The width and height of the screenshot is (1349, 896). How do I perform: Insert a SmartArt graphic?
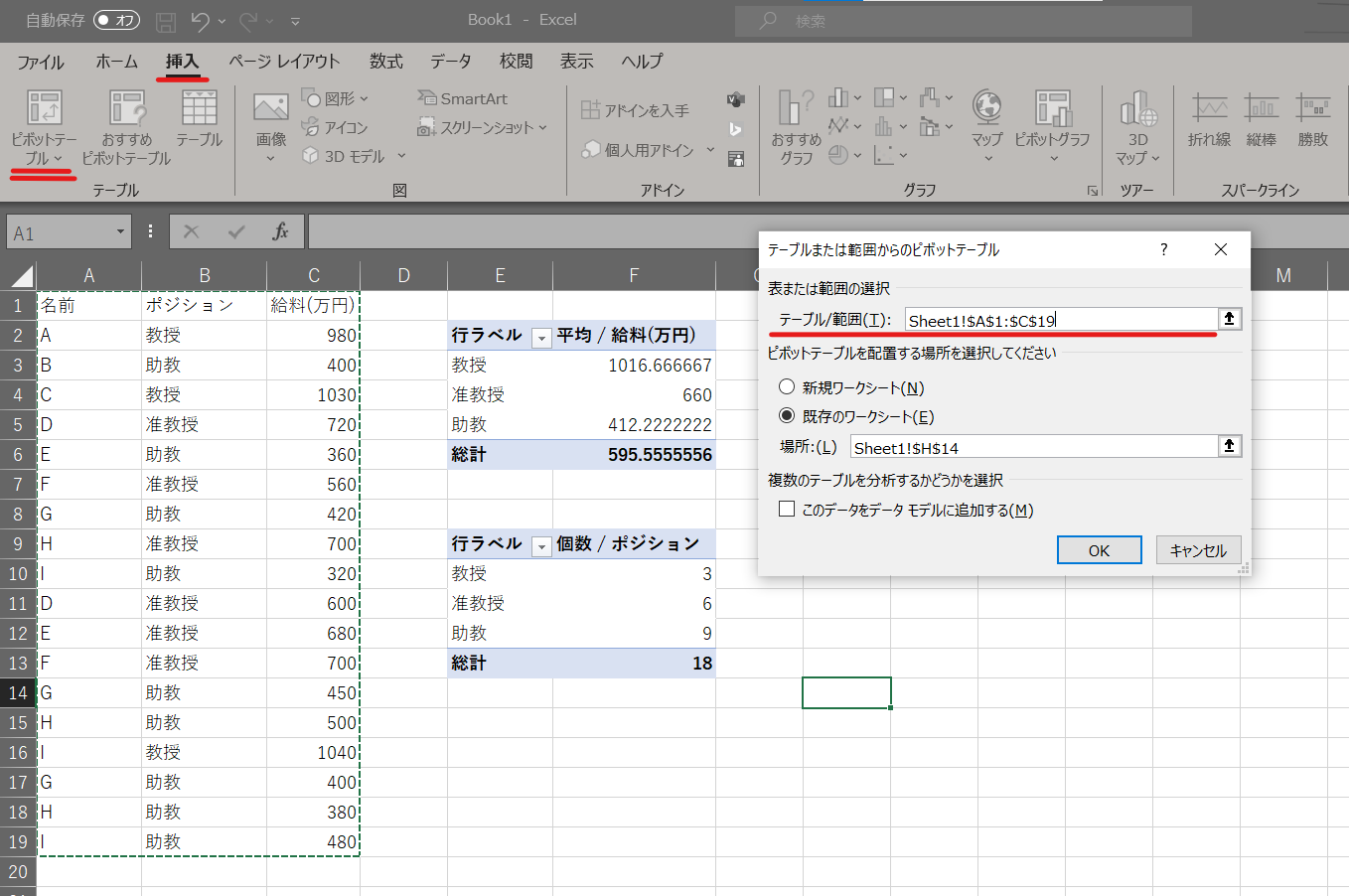click(462, 98)
